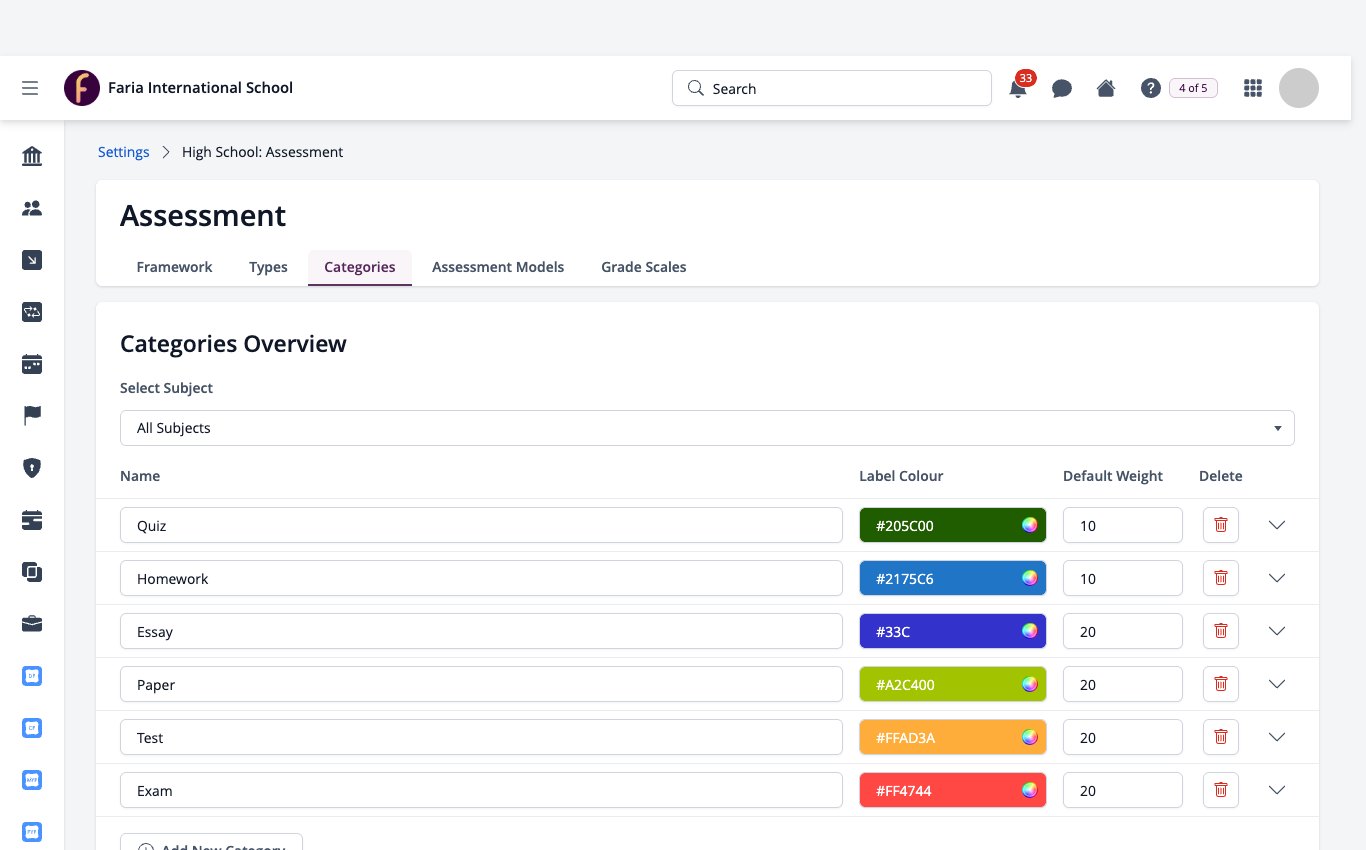Delete the Quiz category with trash icon

[1221, 525]
